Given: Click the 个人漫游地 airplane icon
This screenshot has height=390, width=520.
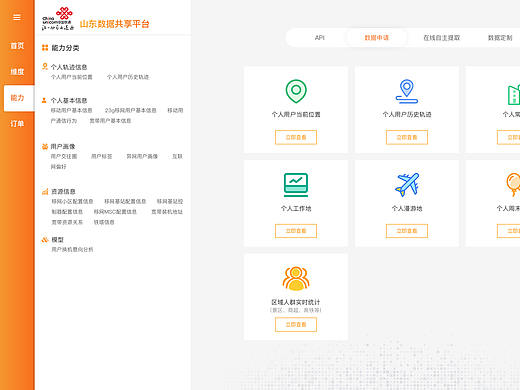Looking at the screenshot, I should tap(407, 185).
